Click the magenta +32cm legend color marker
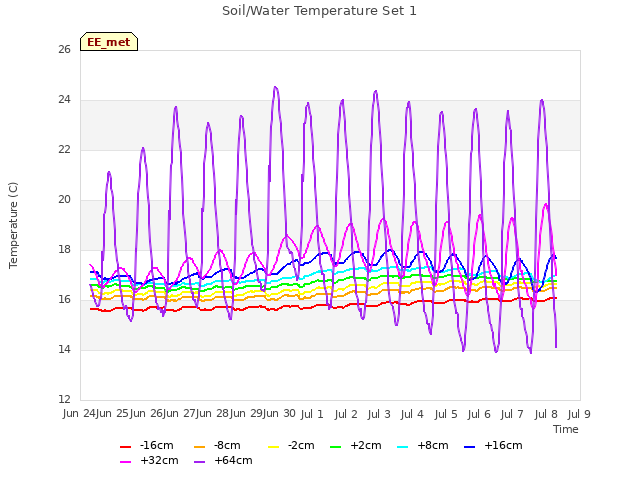The height and width of the screenshot is (480, 640). (125, 462)
